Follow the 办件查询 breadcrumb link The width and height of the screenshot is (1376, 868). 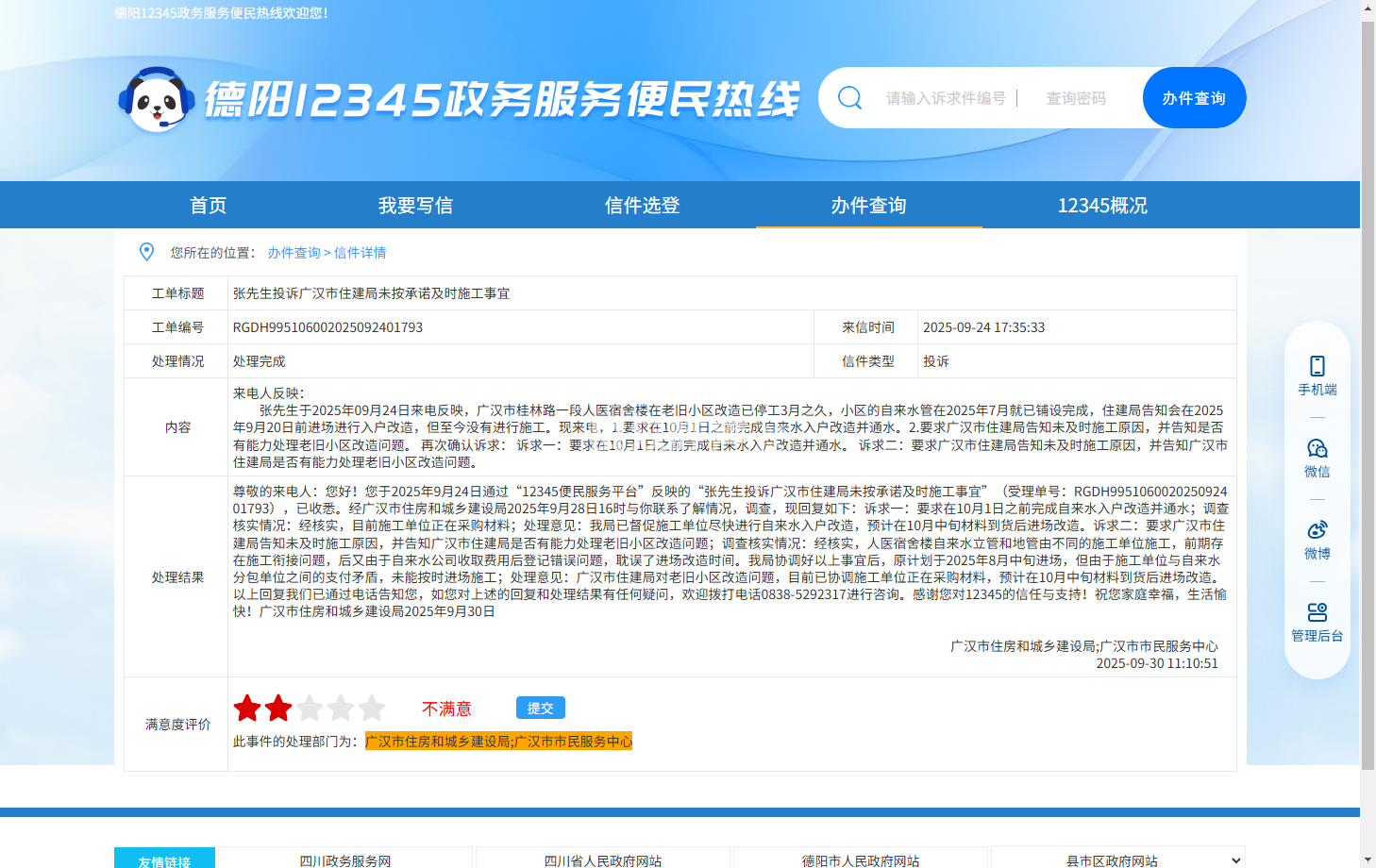[294, 253]
